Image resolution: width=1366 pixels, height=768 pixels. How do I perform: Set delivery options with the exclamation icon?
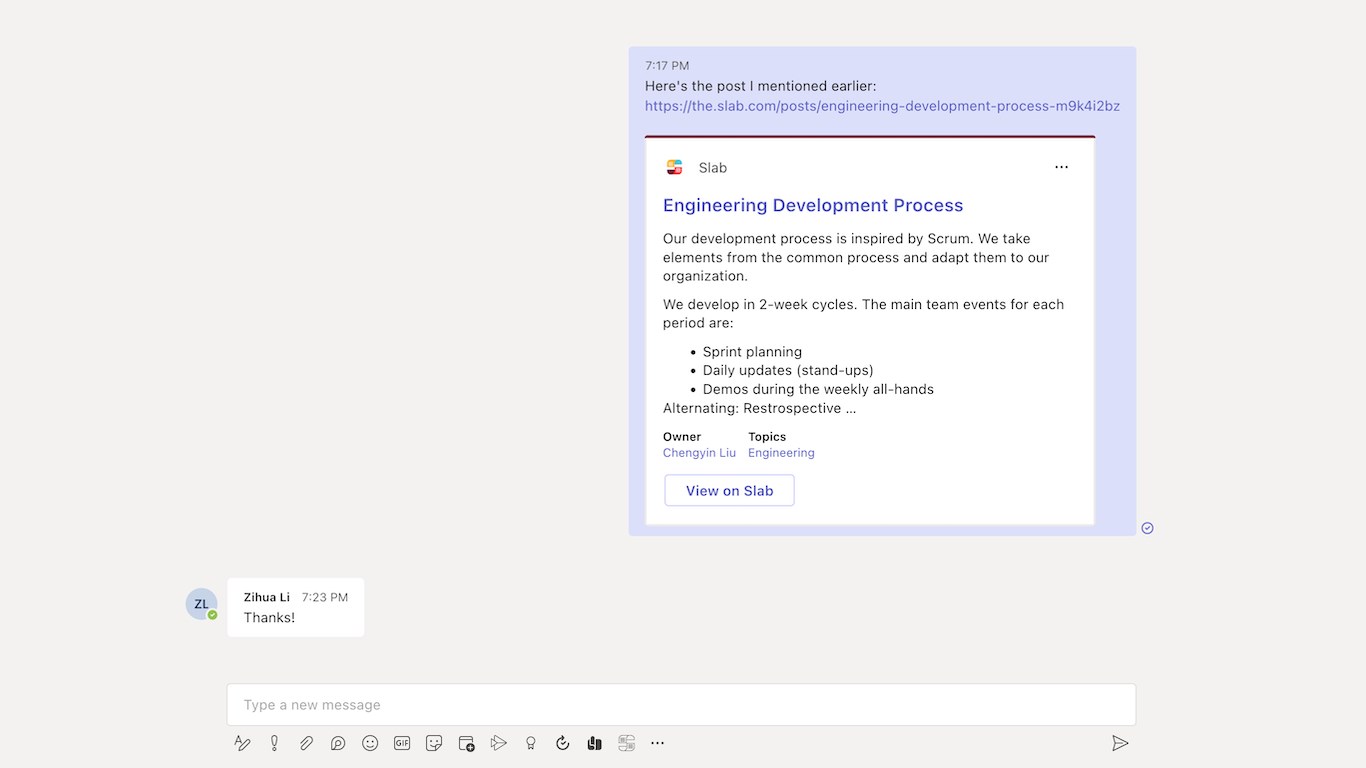point(274,743)
